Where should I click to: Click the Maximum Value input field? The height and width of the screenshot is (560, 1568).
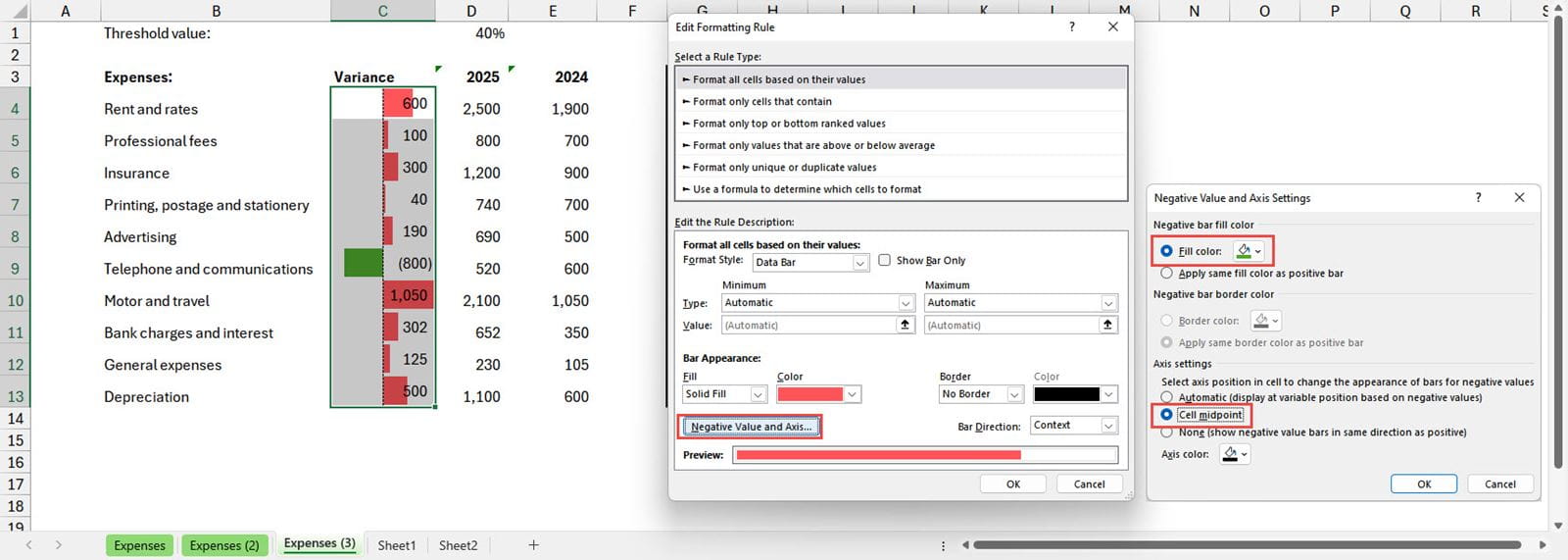1012,325
